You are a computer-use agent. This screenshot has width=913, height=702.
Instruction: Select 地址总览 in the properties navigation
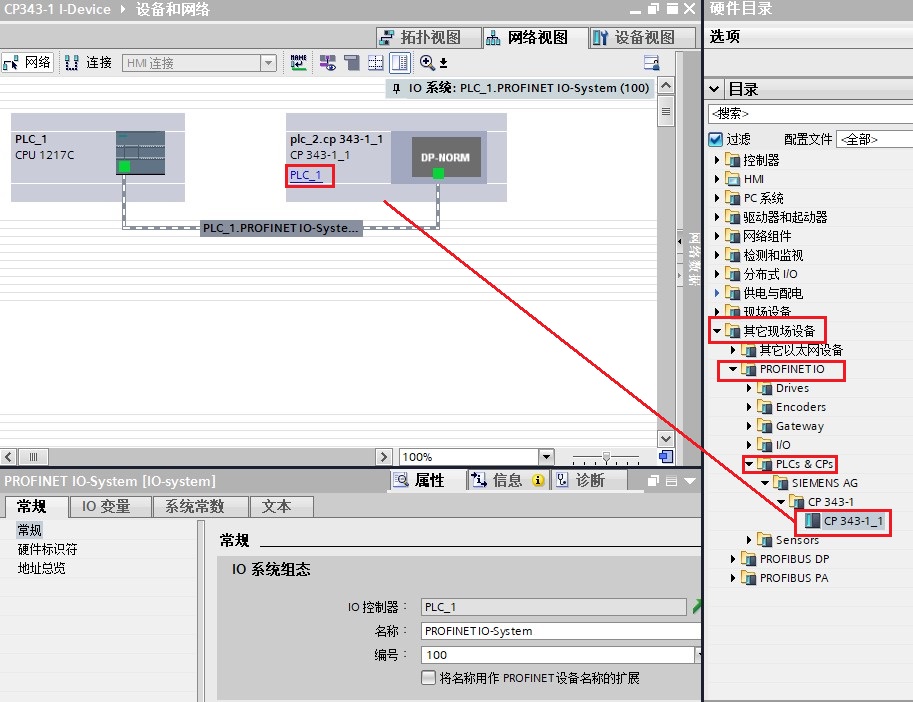click(42, 568)
